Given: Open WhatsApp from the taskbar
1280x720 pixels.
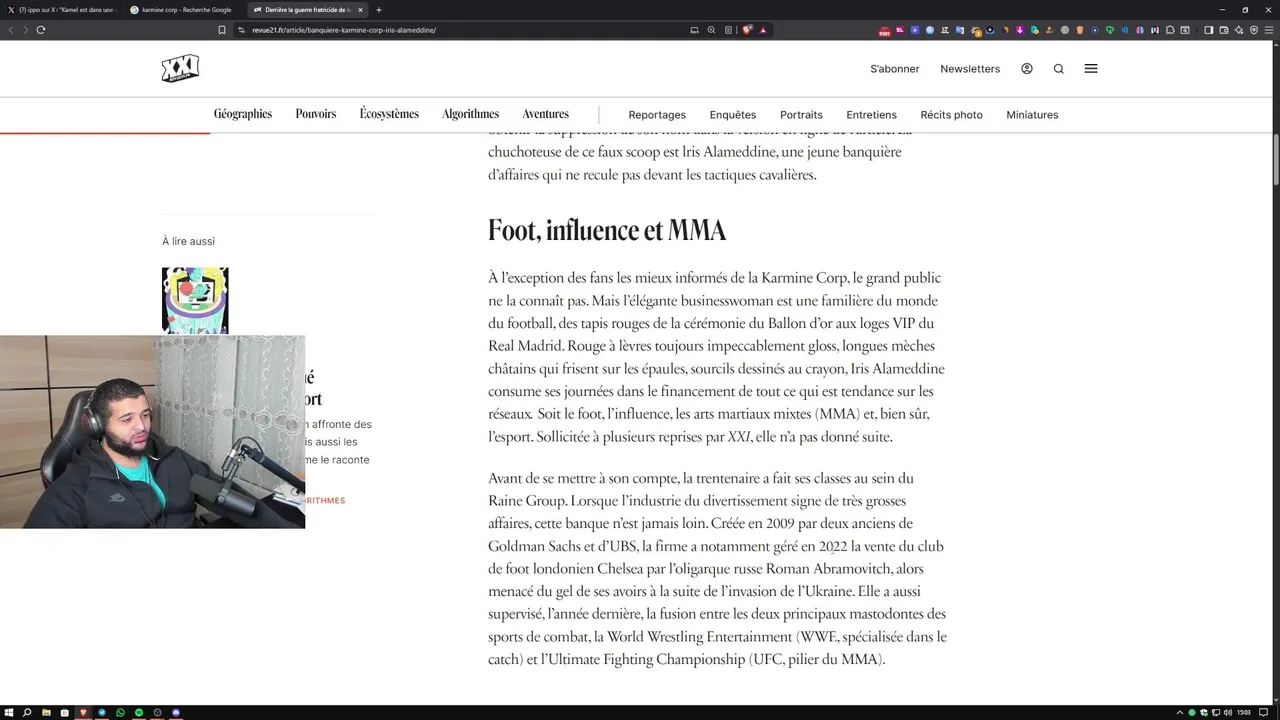Looking at the screenshot, I should 120,713.
